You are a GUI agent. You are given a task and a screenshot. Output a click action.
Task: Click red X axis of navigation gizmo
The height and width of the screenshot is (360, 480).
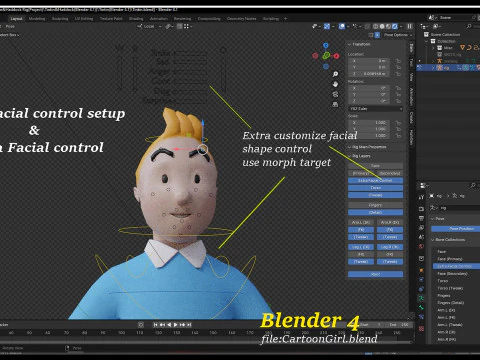coord(337,56)
